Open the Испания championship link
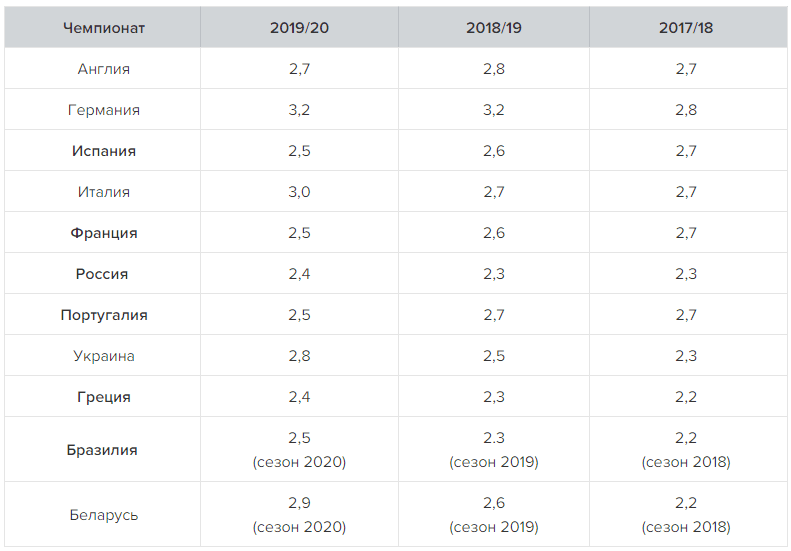This screenshot has width=791, height=551. pyautogui.click(x=104, y=151)
